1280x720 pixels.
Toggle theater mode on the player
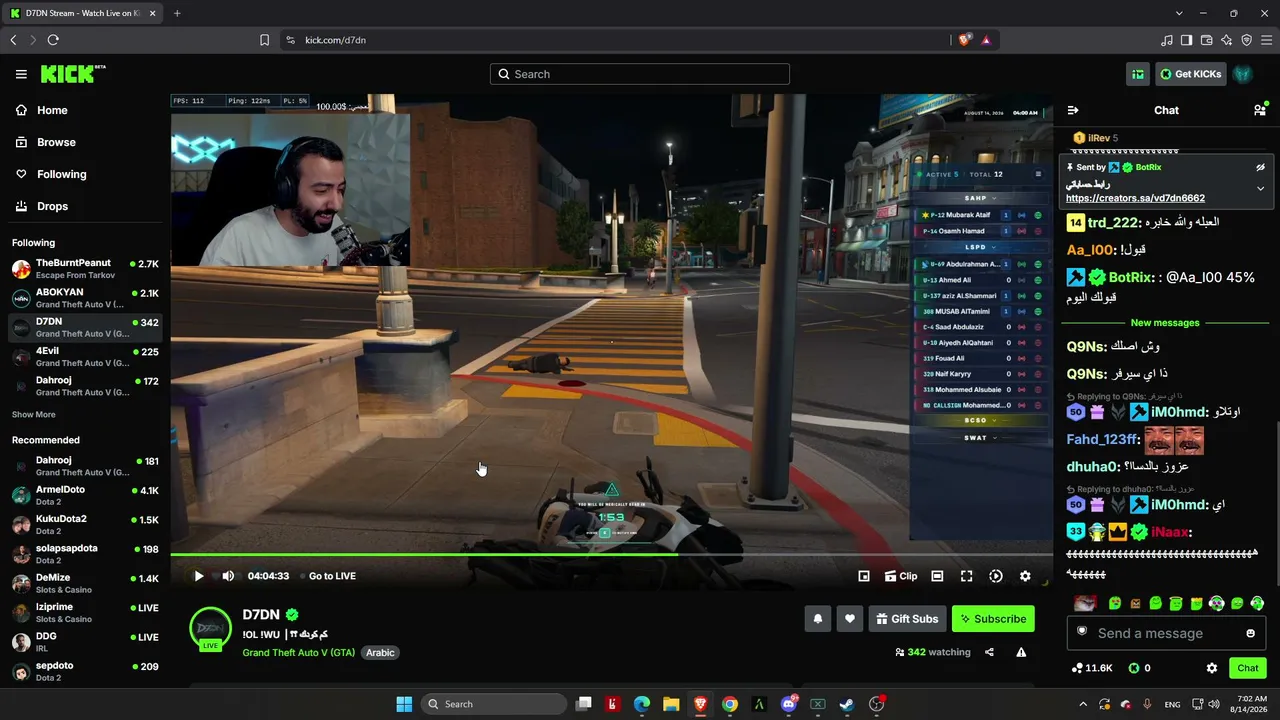pyautogui.click(x=937, y=576)
